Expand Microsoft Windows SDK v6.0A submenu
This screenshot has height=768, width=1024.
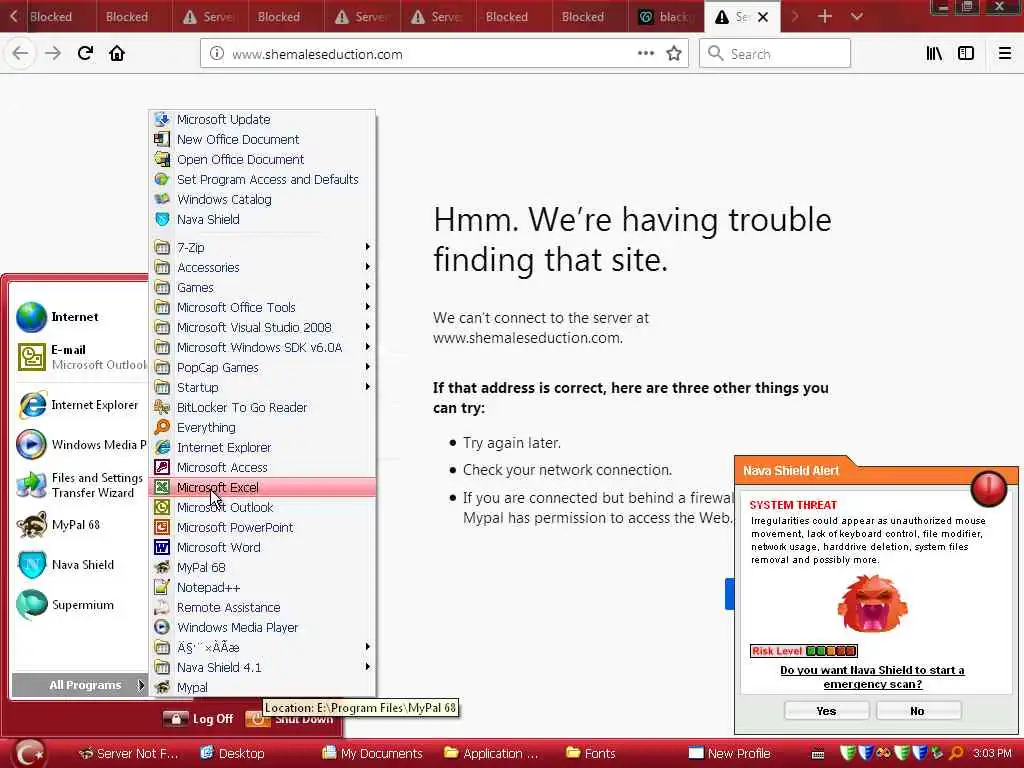tap(263, 347)
